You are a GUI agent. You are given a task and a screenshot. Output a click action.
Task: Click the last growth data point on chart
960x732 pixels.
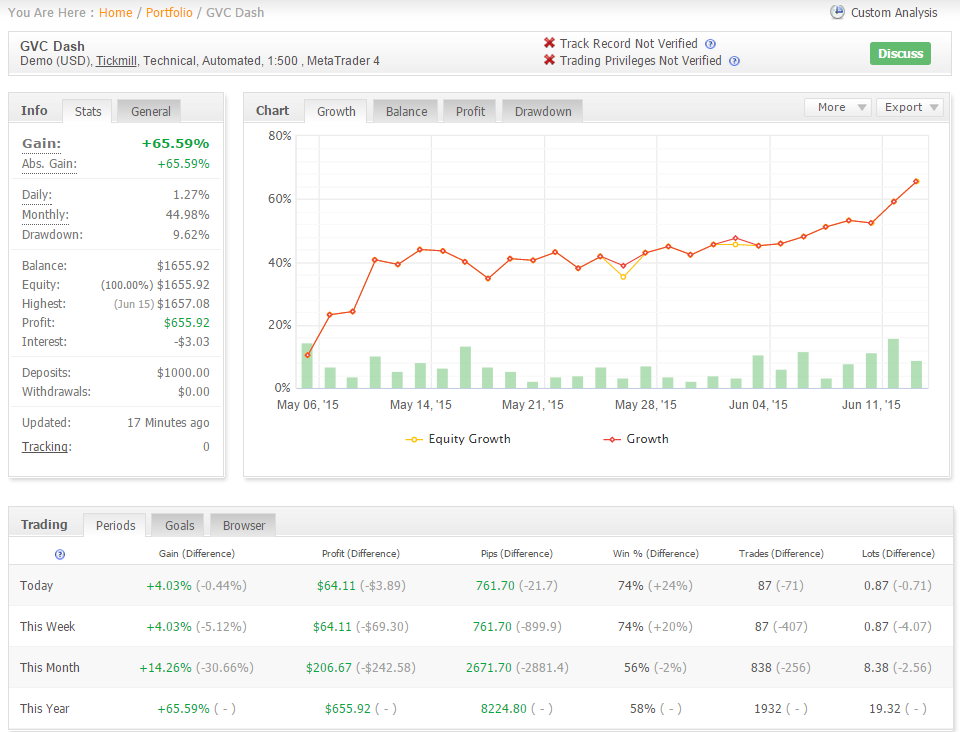(917, 182)
